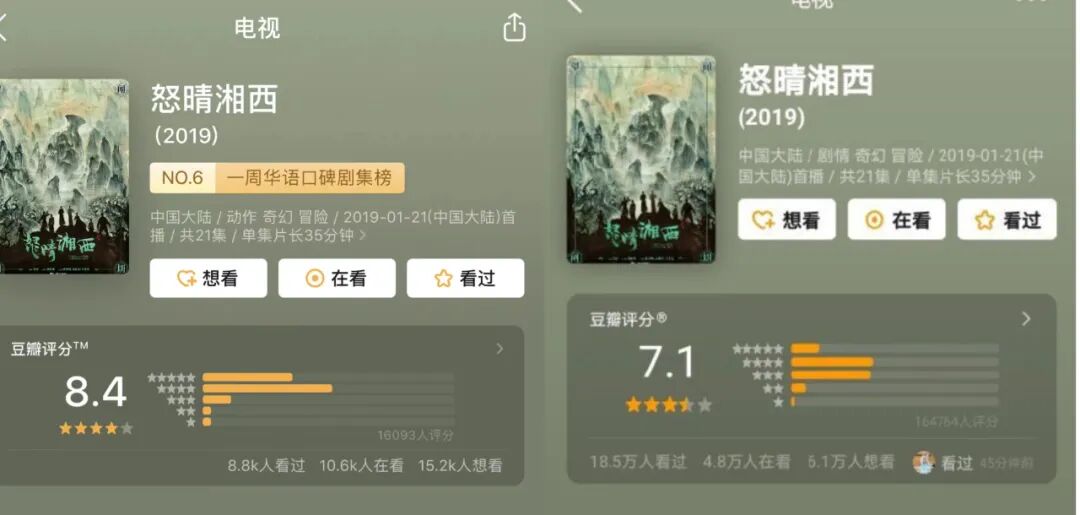The width and height of the screenshot is (1080, 515).
Task: Open rating details chevron beside 8.4 score
Action: click(500, 349)
